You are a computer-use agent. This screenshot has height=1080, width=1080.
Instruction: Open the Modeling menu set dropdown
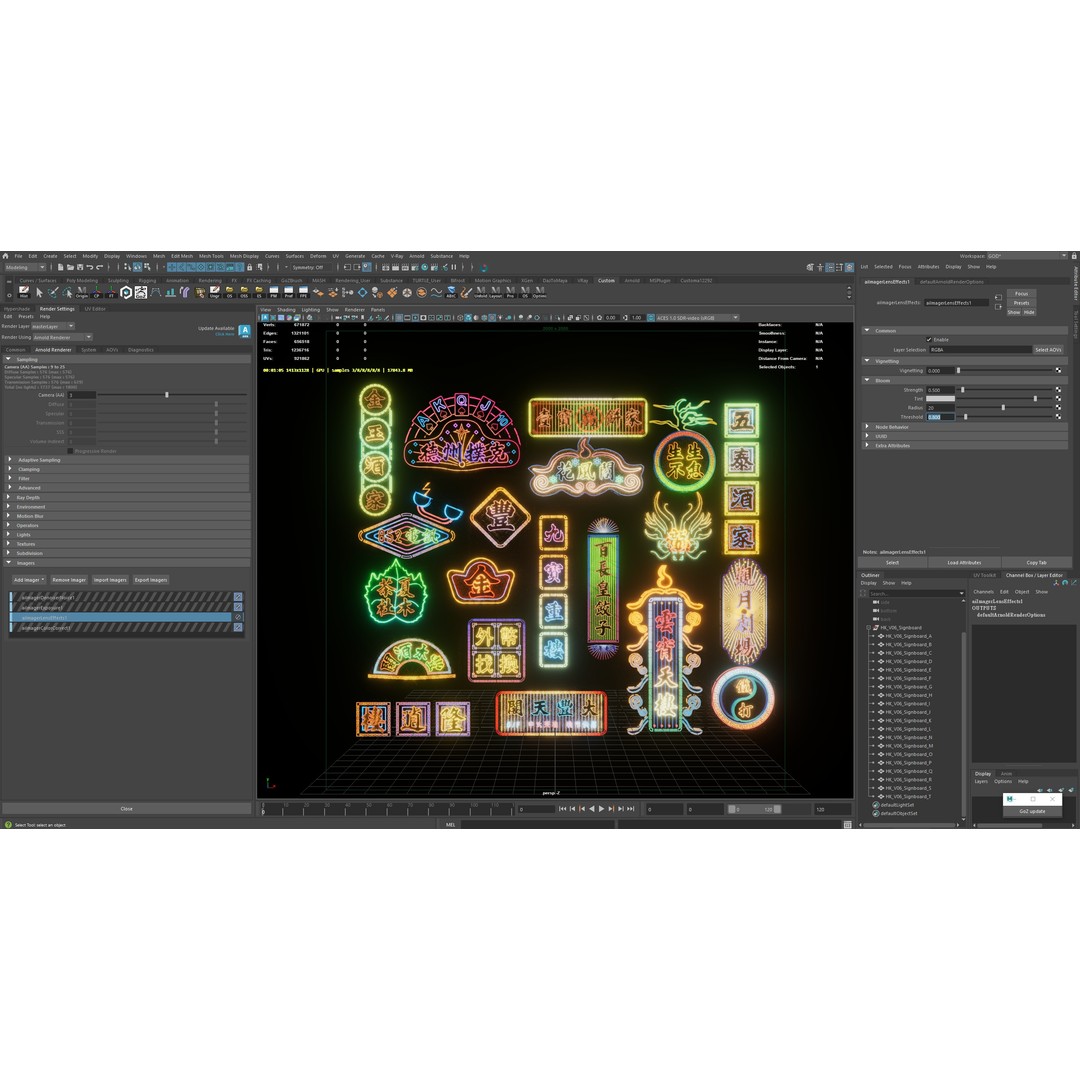pyautogui.click(x=25, y=267)
